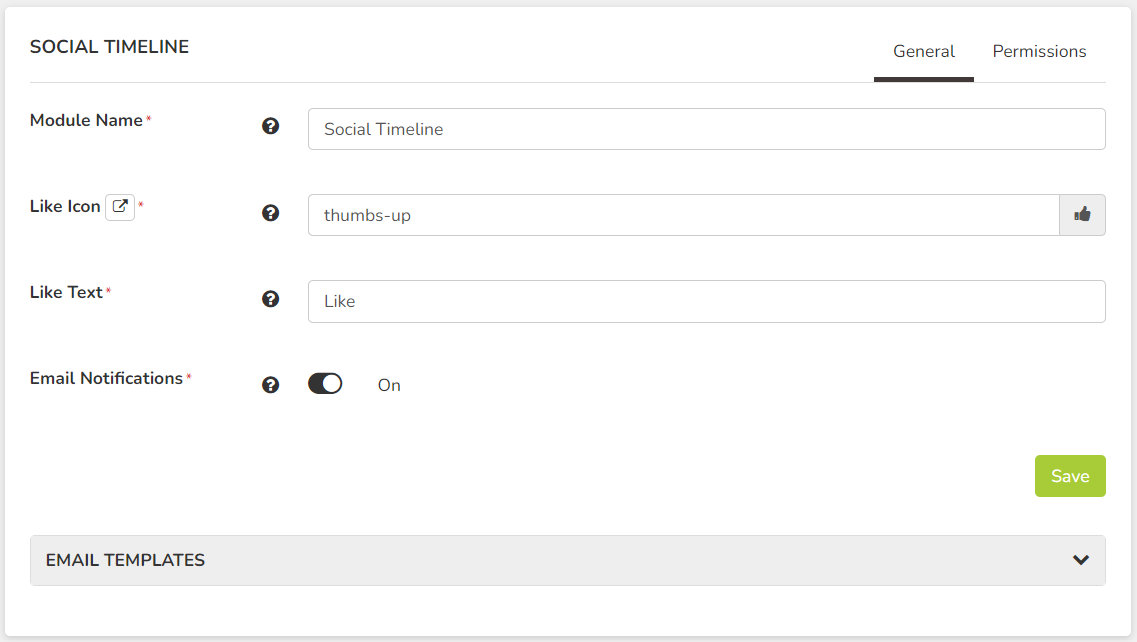
Task: Open the Permissions tab
Action: (x=1039, y=52)
